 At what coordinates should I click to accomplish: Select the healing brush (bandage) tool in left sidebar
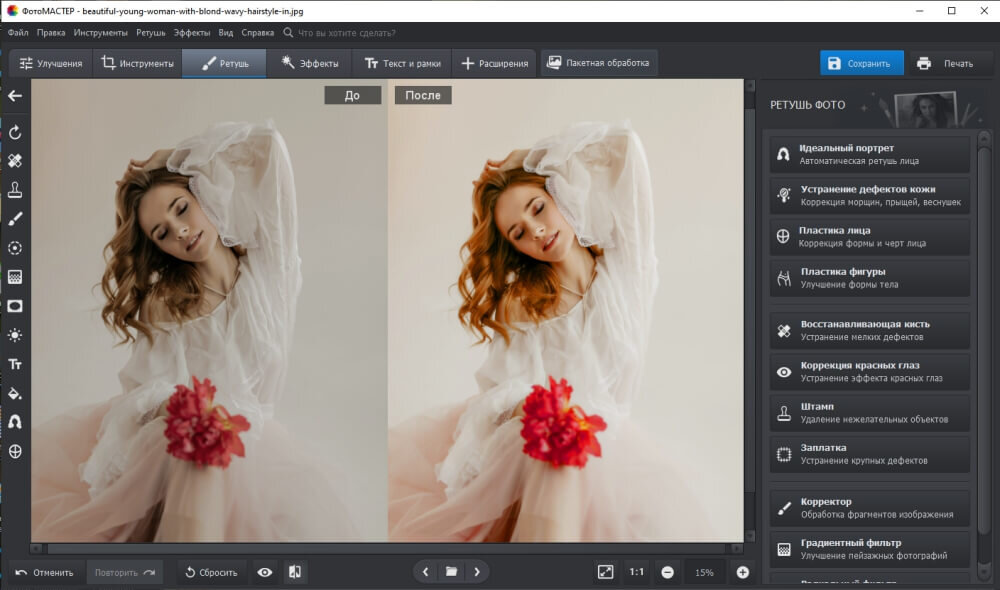[x=15, y=161]
